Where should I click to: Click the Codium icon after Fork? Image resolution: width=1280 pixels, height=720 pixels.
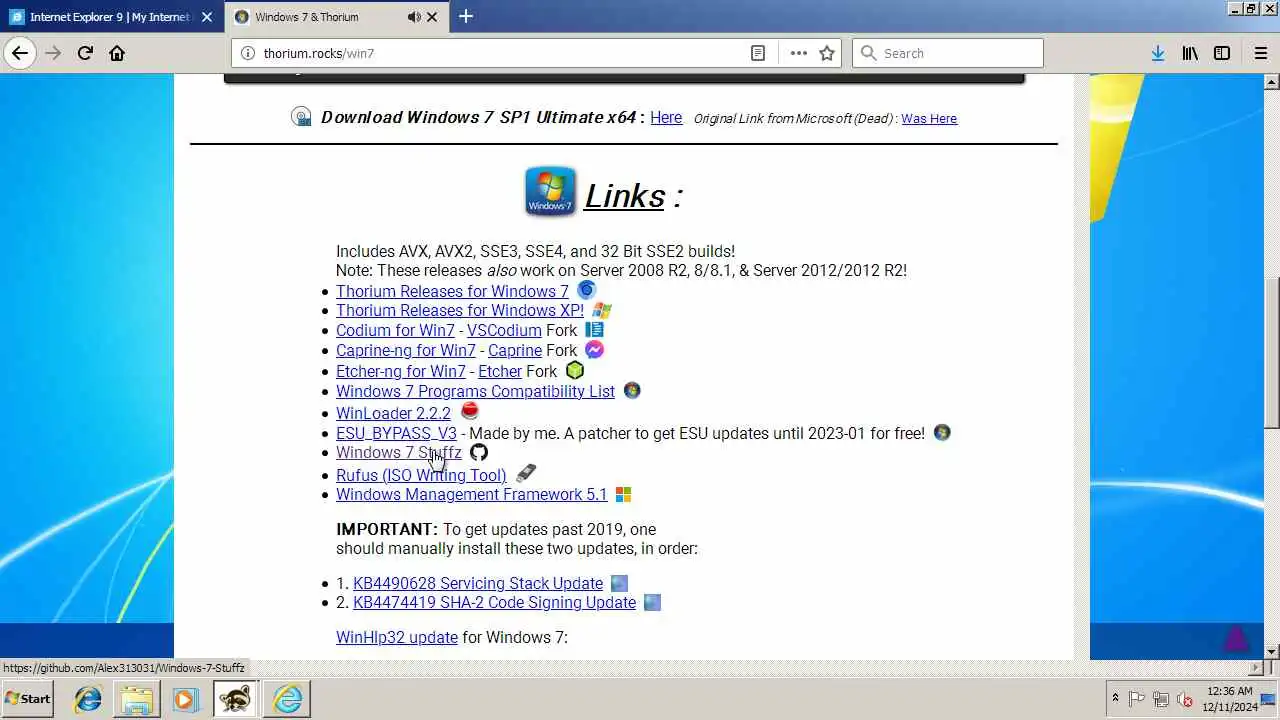tap(595, 329)
